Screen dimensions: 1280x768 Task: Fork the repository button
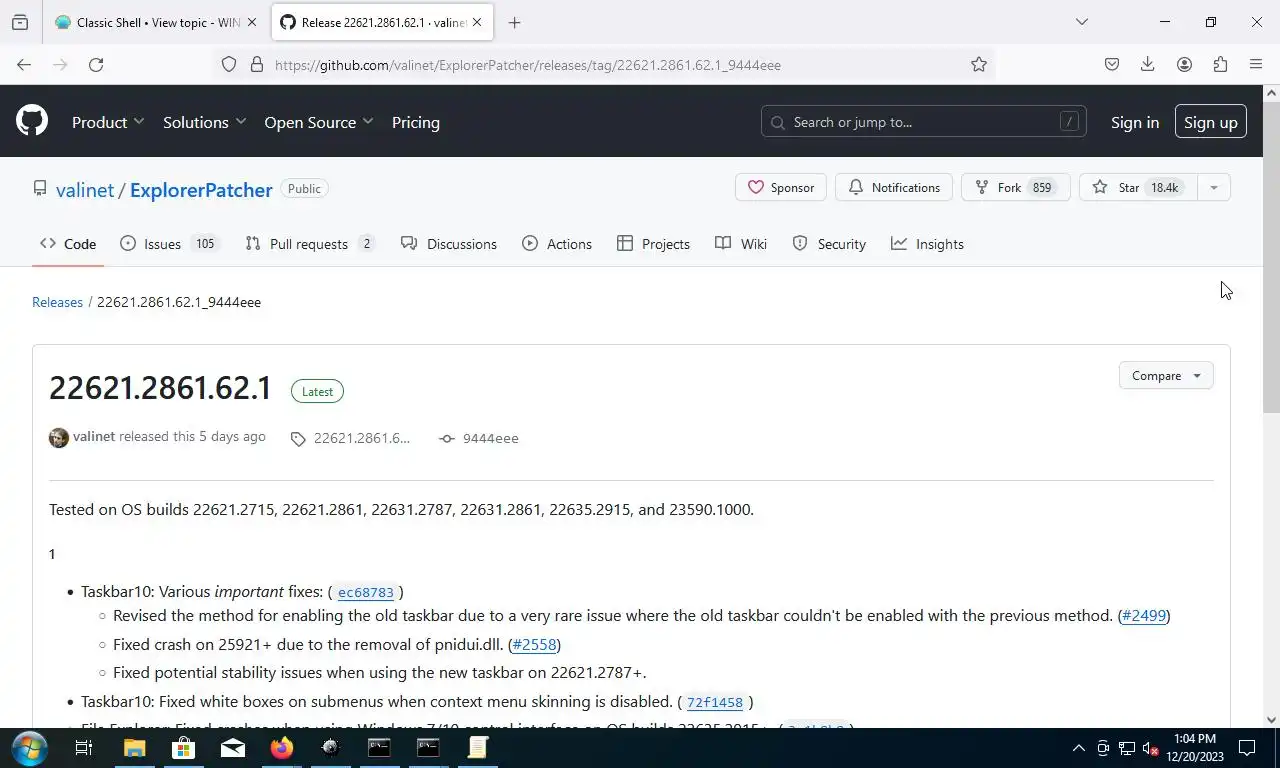pyautogui.click(x=1015, y=187)
